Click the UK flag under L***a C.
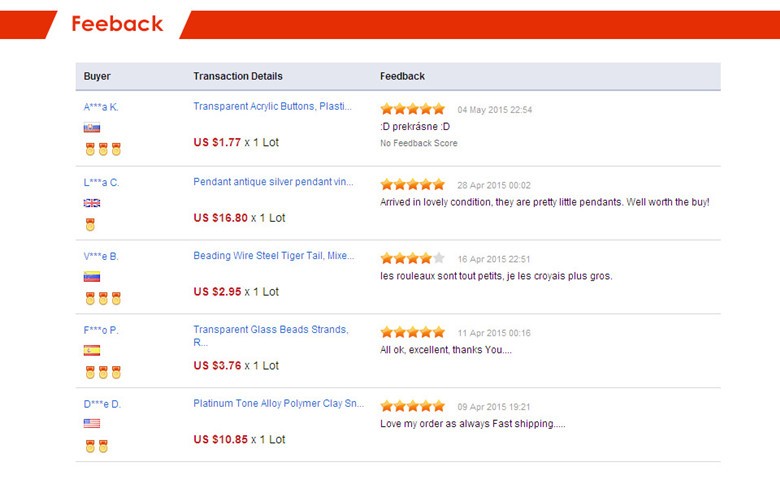Image resolution: width=780 pixels, height=483 pixels. (x=92, y=203)
